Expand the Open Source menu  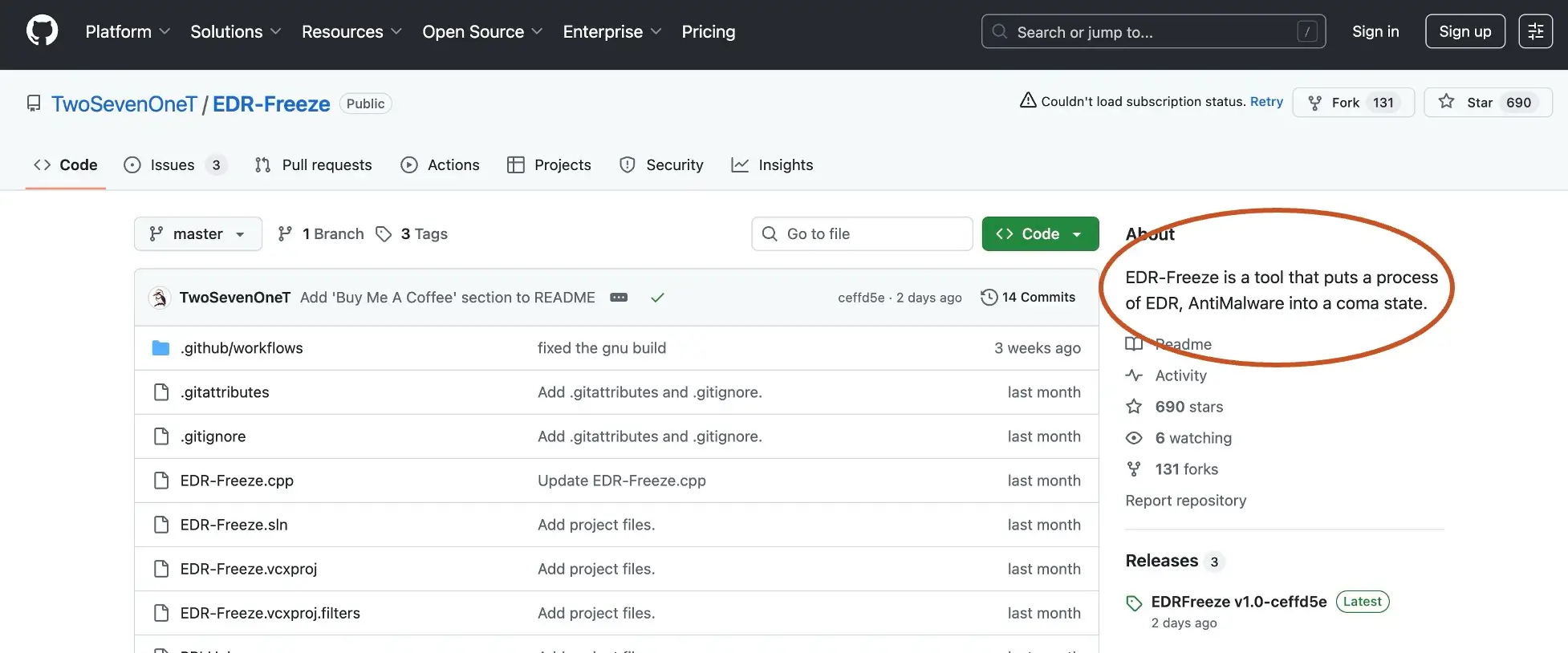482,31
